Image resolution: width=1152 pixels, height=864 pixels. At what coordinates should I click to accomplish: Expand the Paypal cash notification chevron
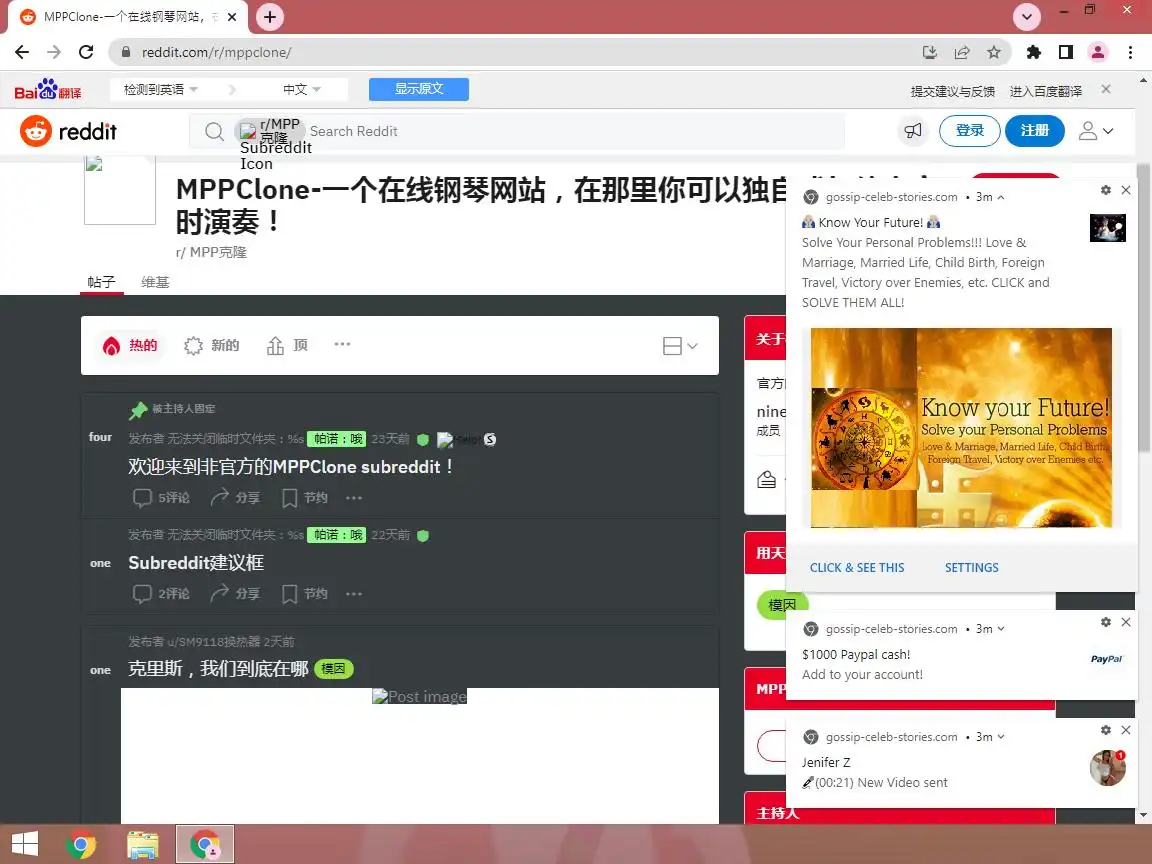click(1001, 629)
